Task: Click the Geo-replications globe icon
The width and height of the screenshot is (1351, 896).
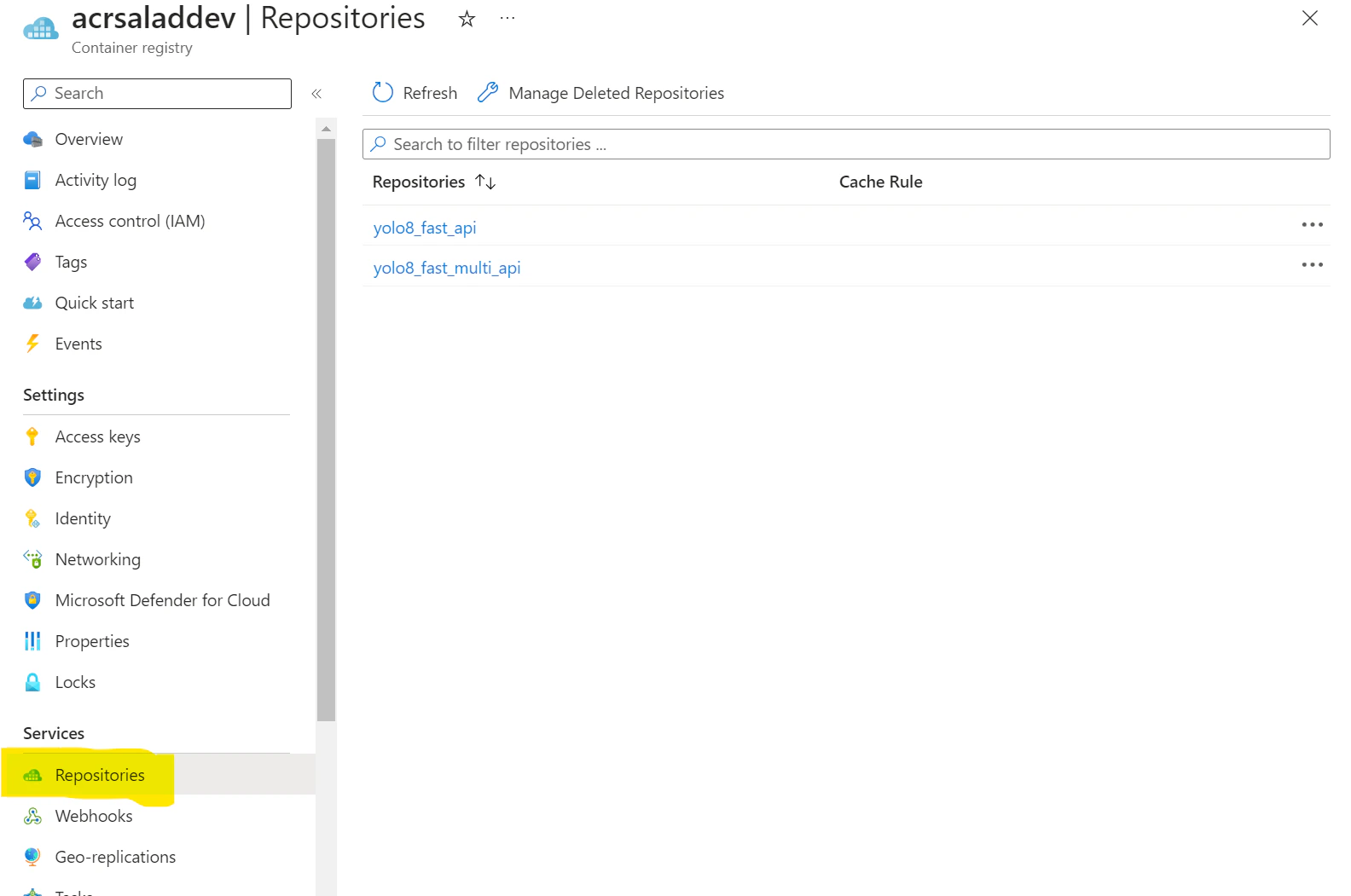Action: (32, 857)
